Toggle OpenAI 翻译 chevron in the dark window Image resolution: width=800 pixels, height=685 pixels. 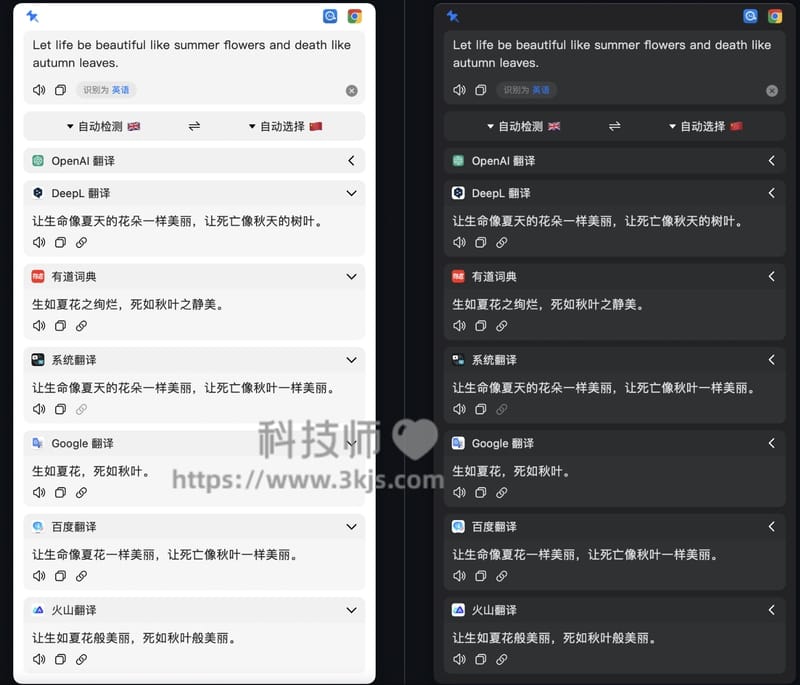click(x=772, y=161)
